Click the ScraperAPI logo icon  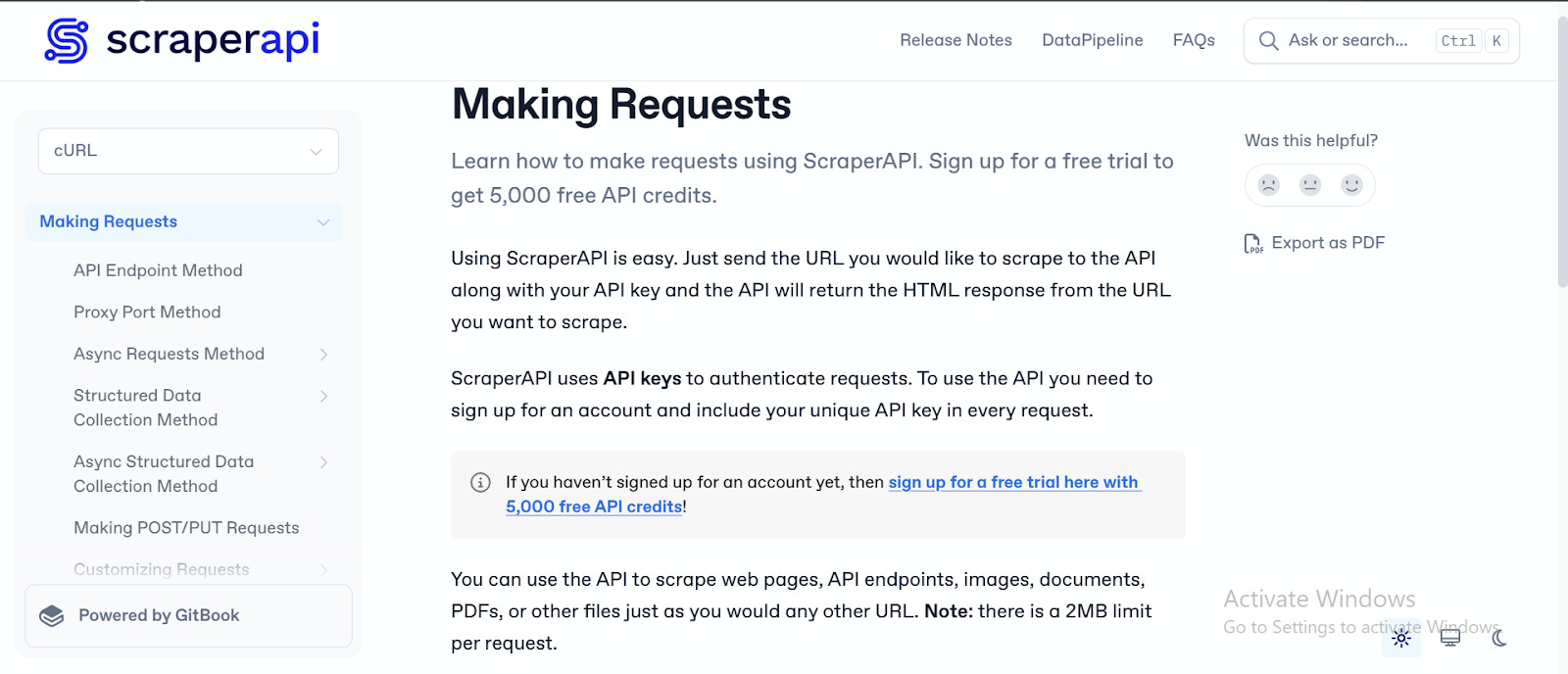coord(67,41)
